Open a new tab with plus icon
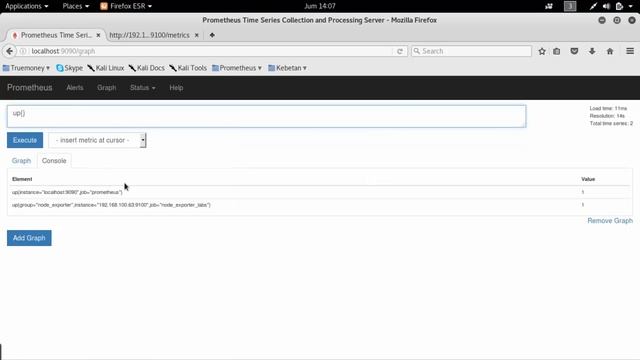Viewport: 640px width, 360px height. click(x=212, y=35)
